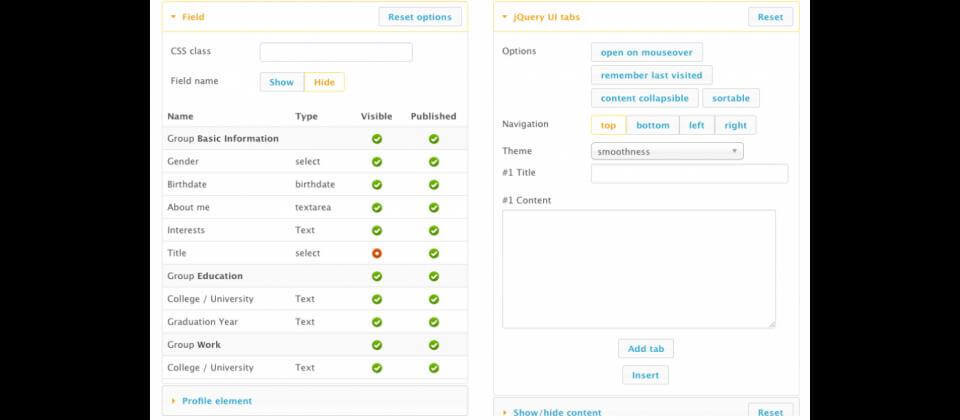Click the birthdate type cell
This screenshot has height=420, width=960.
(315, 184)
